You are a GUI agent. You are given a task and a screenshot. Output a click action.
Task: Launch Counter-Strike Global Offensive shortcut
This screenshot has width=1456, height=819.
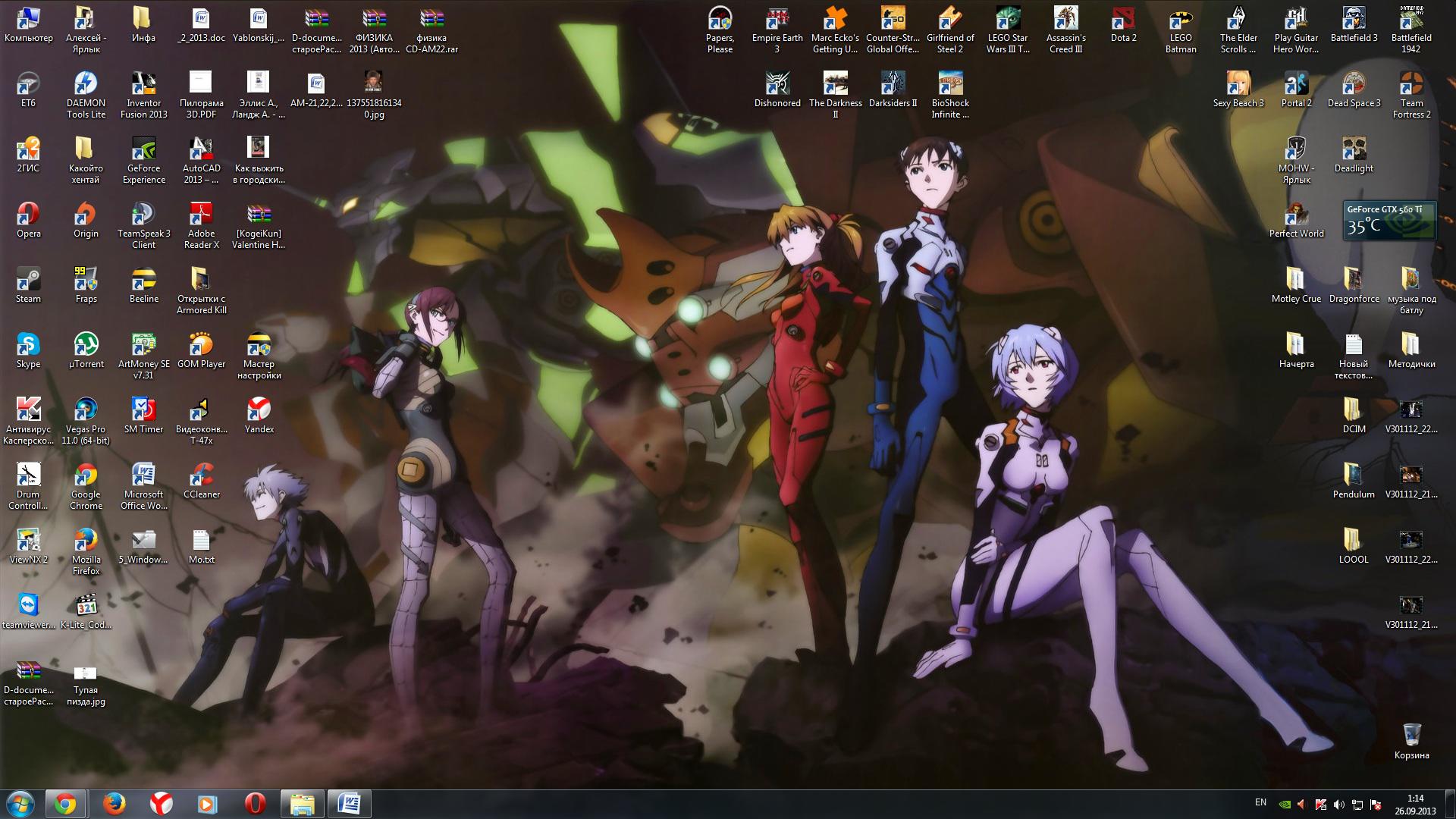tap(893, 19)
